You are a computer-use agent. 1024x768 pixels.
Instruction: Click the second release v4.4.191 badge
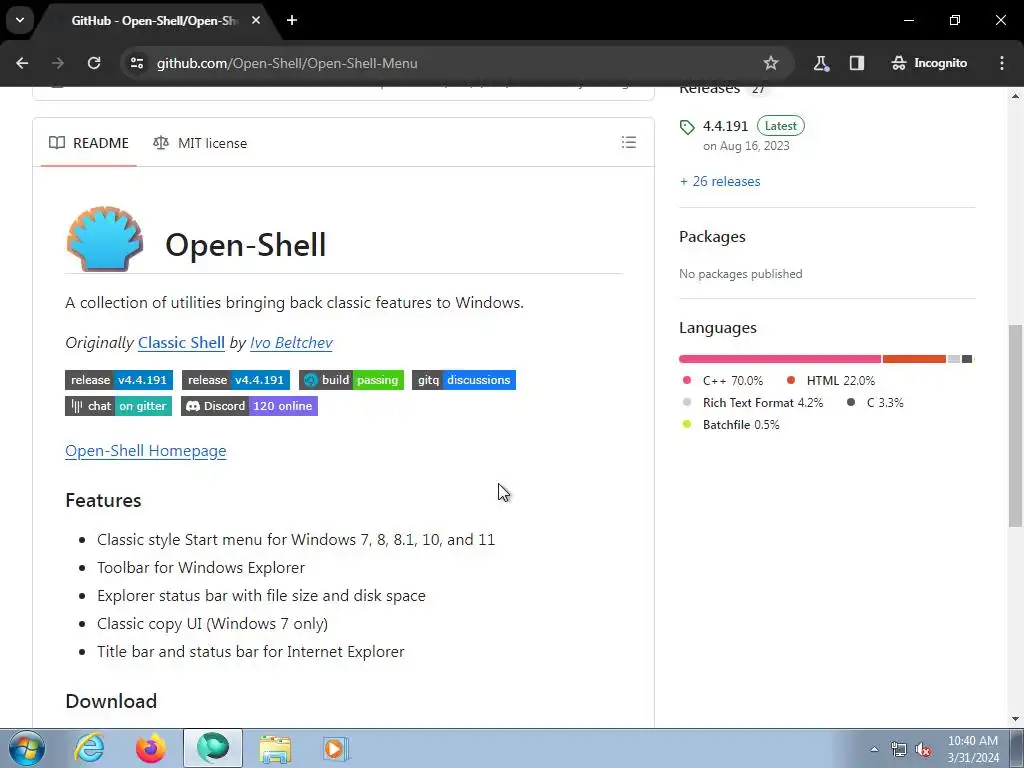pyautogui.click(x=236, y=380)
